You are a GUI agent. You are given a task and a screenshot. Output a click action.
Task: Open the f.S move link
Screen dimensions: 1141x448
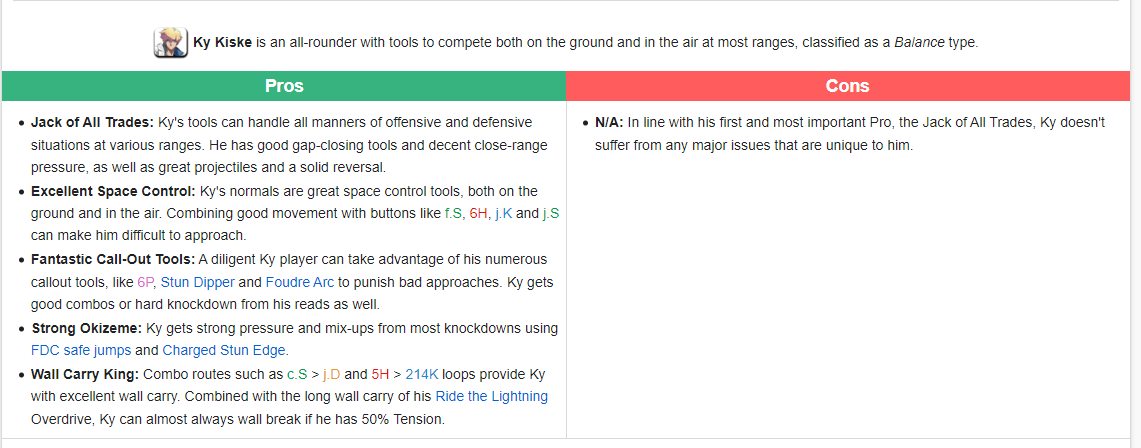coord(453,214)
